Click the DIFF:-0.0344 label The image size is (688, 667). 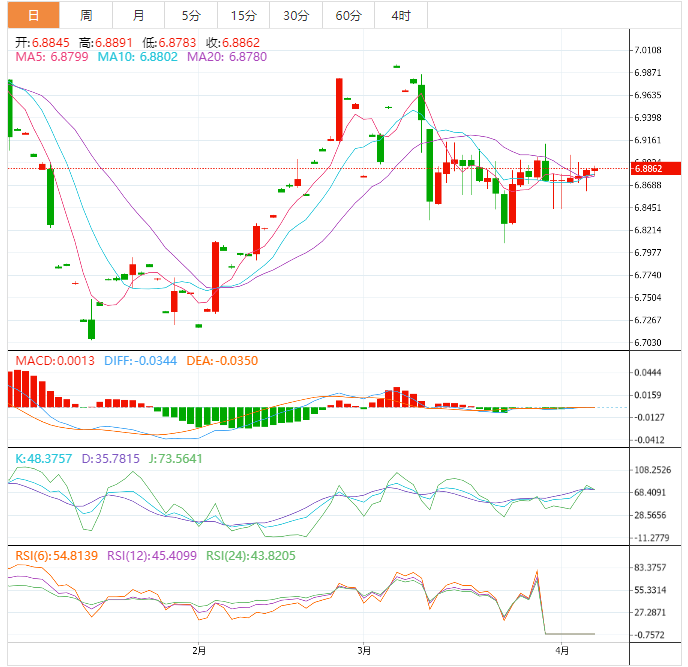pos(140,361)
